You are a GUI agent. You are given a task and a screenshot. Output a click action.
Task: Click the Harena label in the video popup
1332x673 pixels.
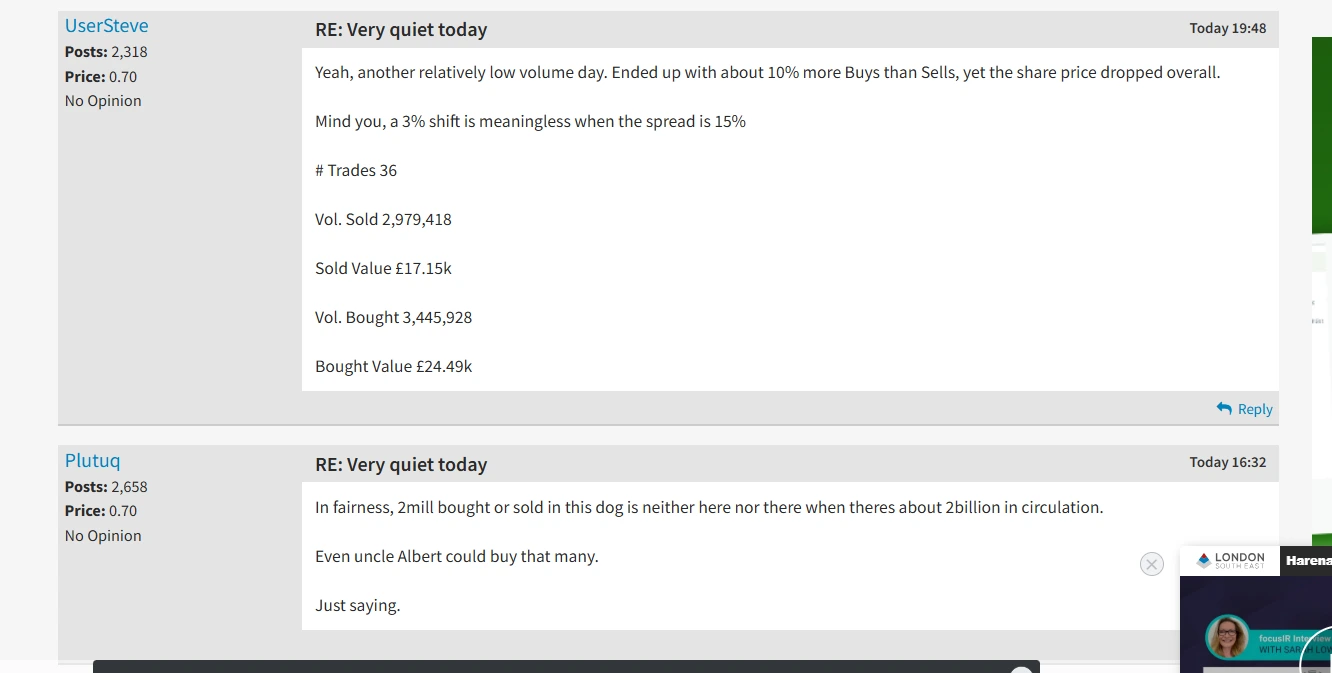click(x=1308, y=561)
